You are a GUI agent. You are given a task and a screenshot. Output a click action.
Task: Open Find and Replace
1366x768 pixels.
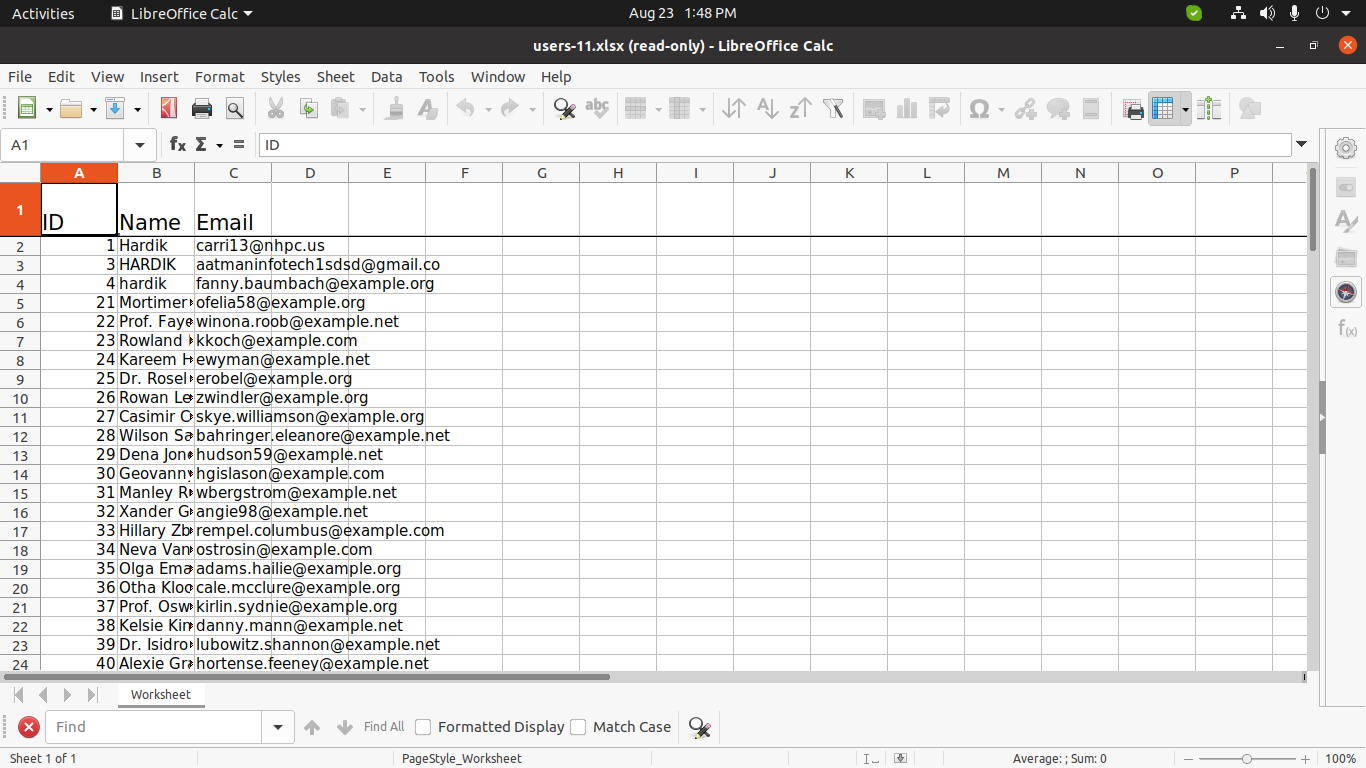tap(563, 108)
